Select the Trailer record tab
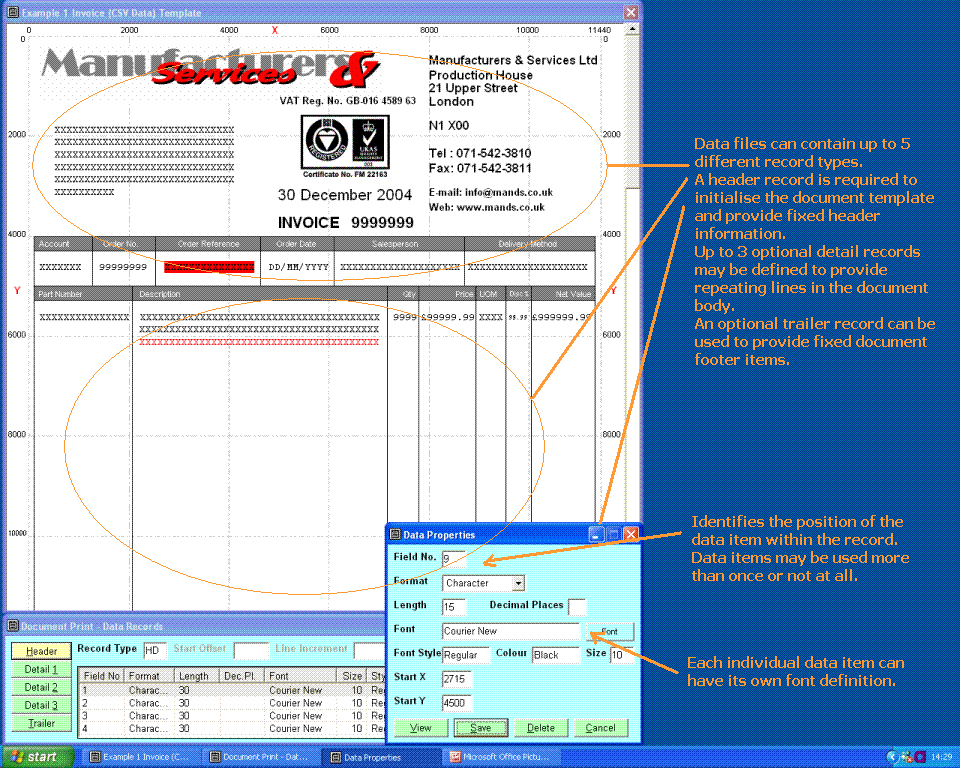This screenshot has height=768, width=960. (x=41, y=724)
